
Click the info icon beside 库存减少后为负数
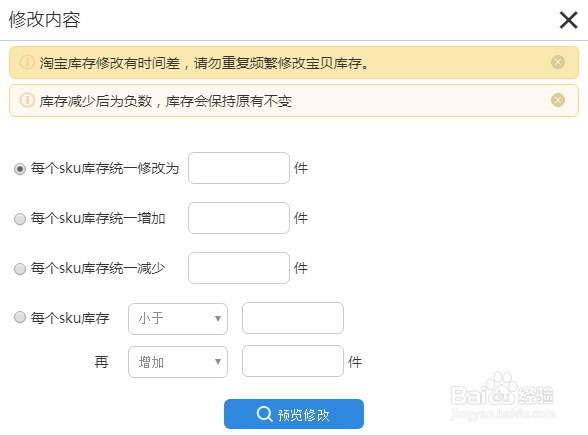click(x=27, y=100)
